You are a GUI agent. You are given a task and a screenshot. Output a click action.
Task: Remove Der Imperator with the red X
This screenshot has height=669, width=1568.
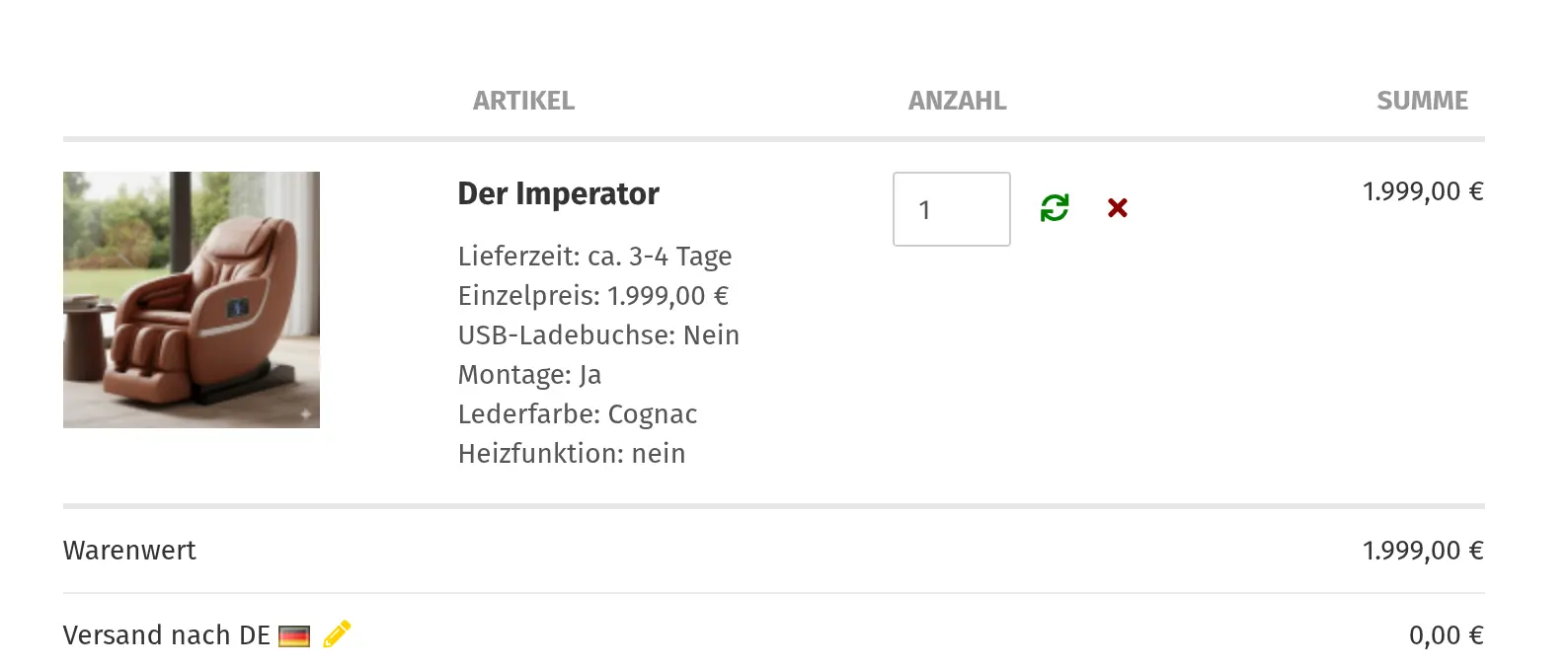[x=1118, y=208]
